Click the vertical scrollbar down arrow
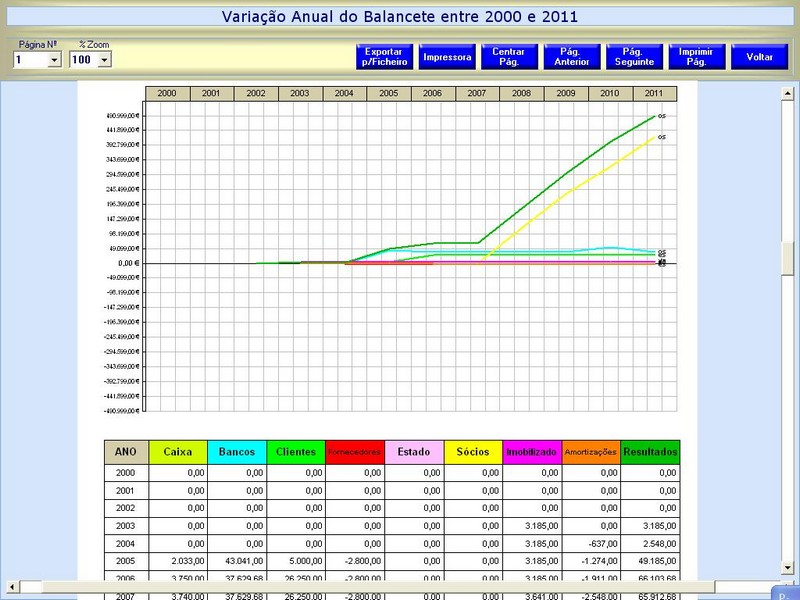 tap(787, 569)
